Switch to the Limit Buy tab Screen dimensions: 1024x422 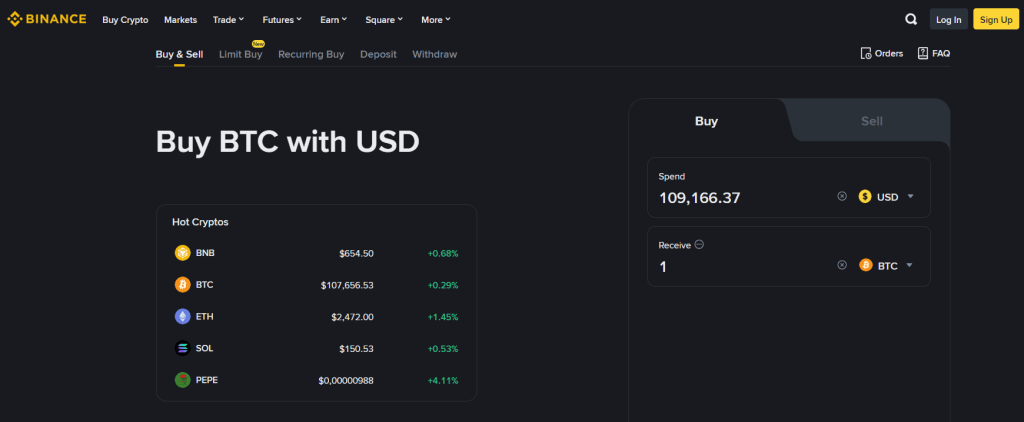[240, 54]
